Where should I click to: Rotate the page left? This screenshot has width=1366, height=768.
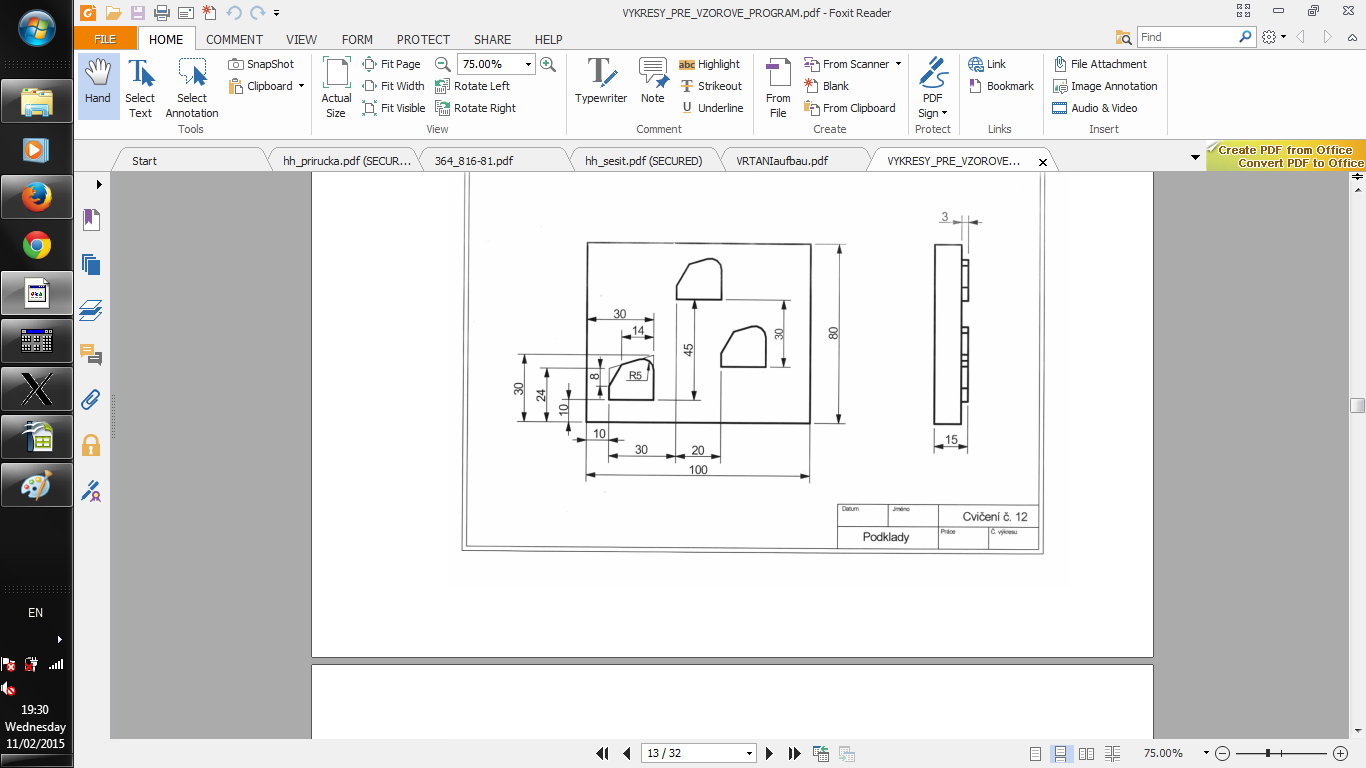point(473,86)
